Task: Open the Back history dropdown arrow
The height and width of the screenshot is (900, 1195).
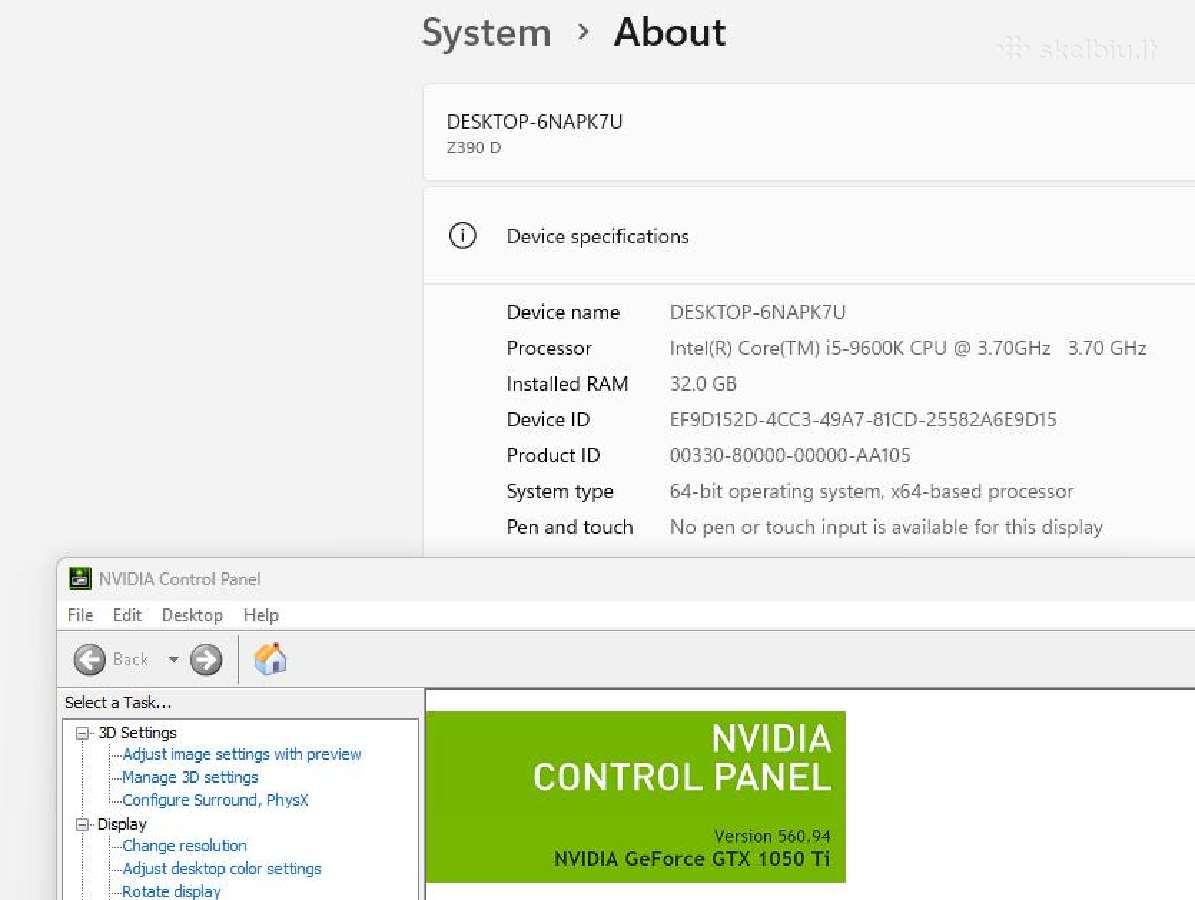Action: click(174, 659)
